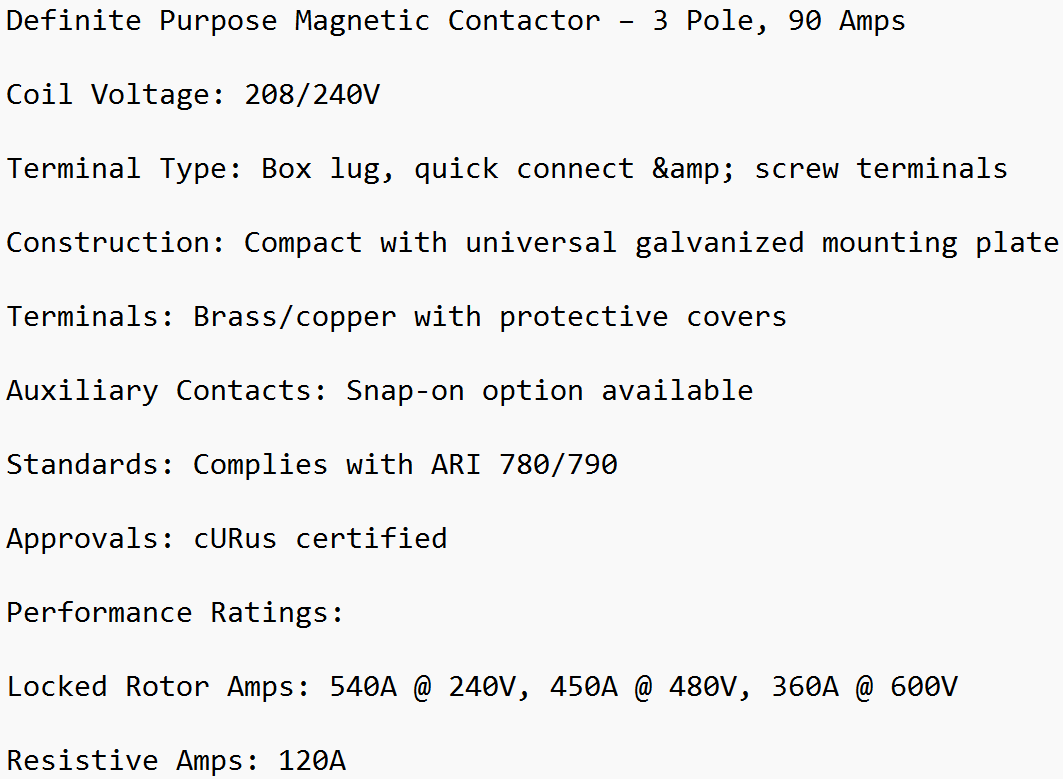Click the 'Construction' label
The height and width of the screenshot is (779, 1063).
(114, 243)
